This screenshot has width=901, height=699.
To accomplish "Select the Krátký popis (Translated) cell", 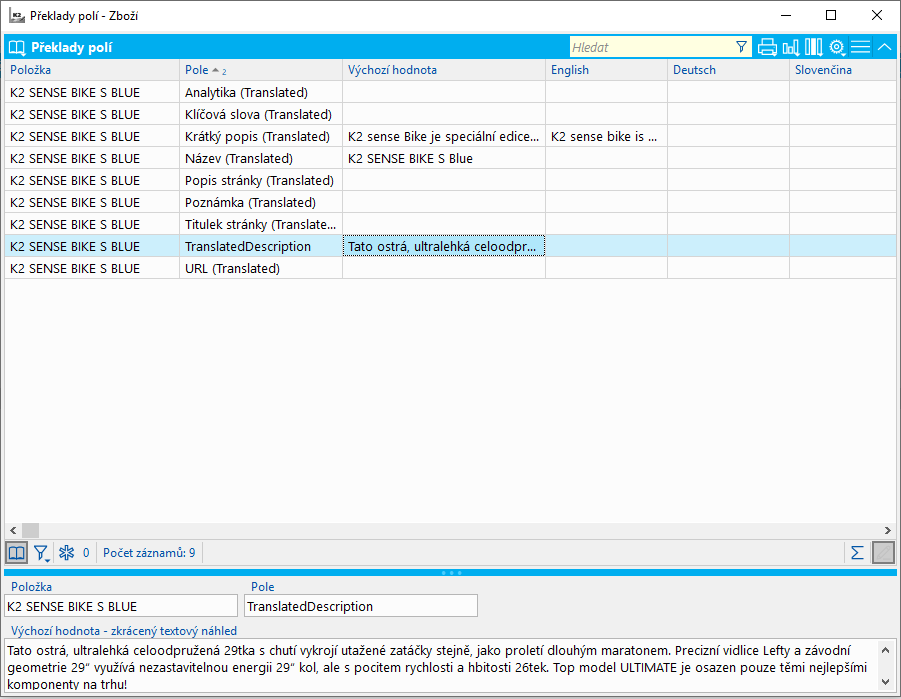I will 261,136.
